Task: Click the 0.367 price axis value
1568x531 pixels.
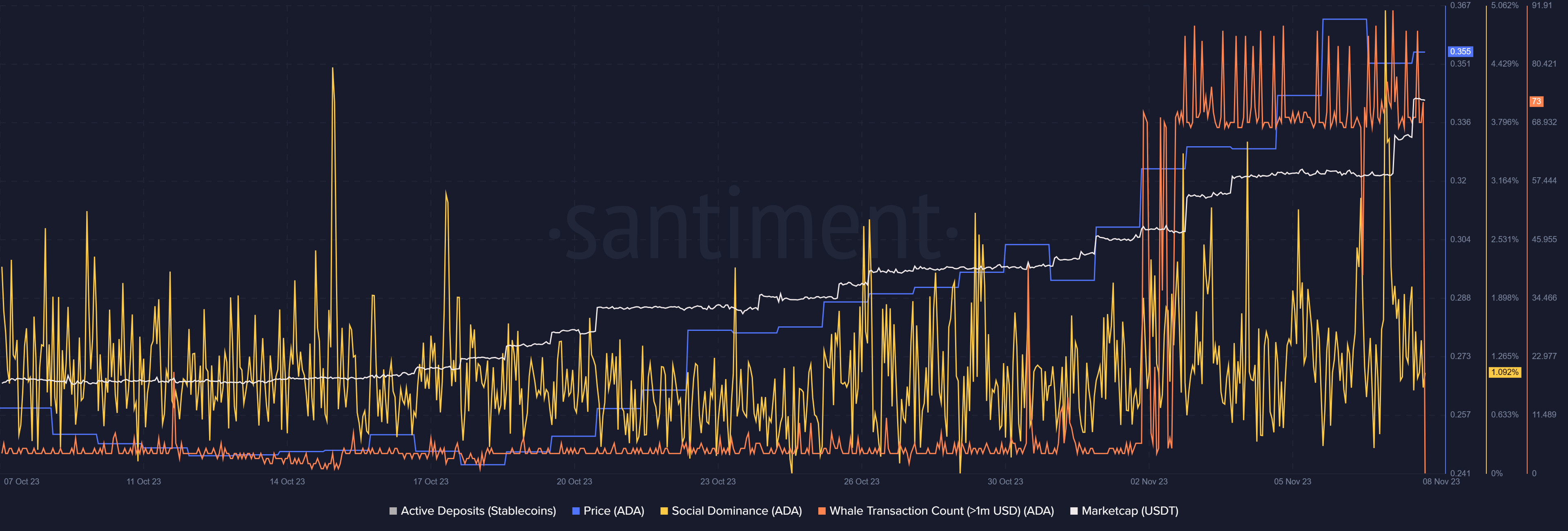Action: pos(1460,5)
